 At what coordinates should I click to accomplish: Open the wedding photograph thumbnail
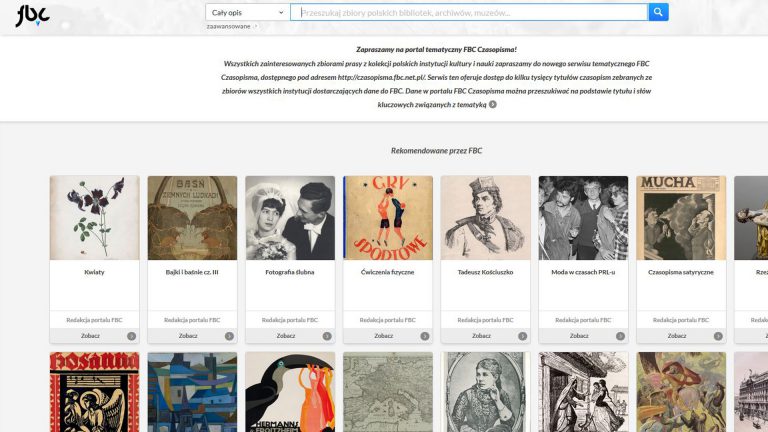click(290, 218)
